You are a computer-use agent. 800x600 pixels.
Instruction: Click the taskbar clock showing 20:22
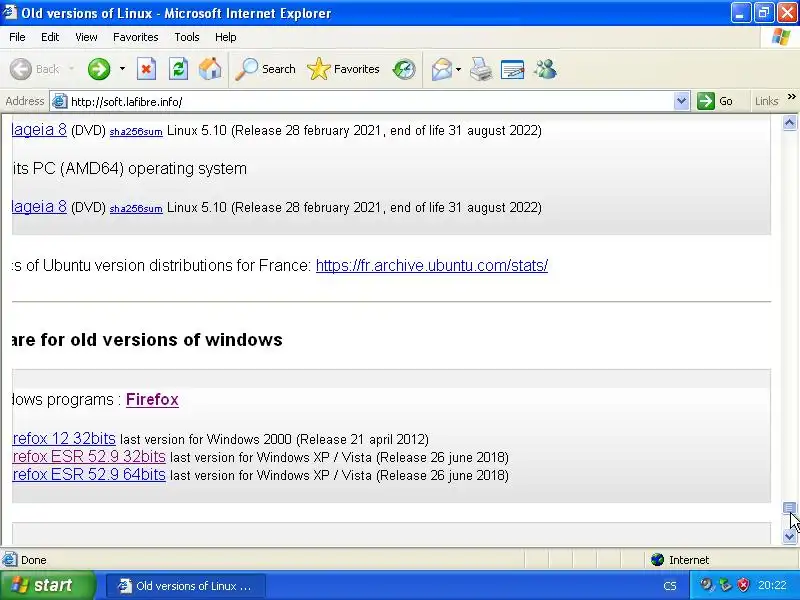(772, 585)
